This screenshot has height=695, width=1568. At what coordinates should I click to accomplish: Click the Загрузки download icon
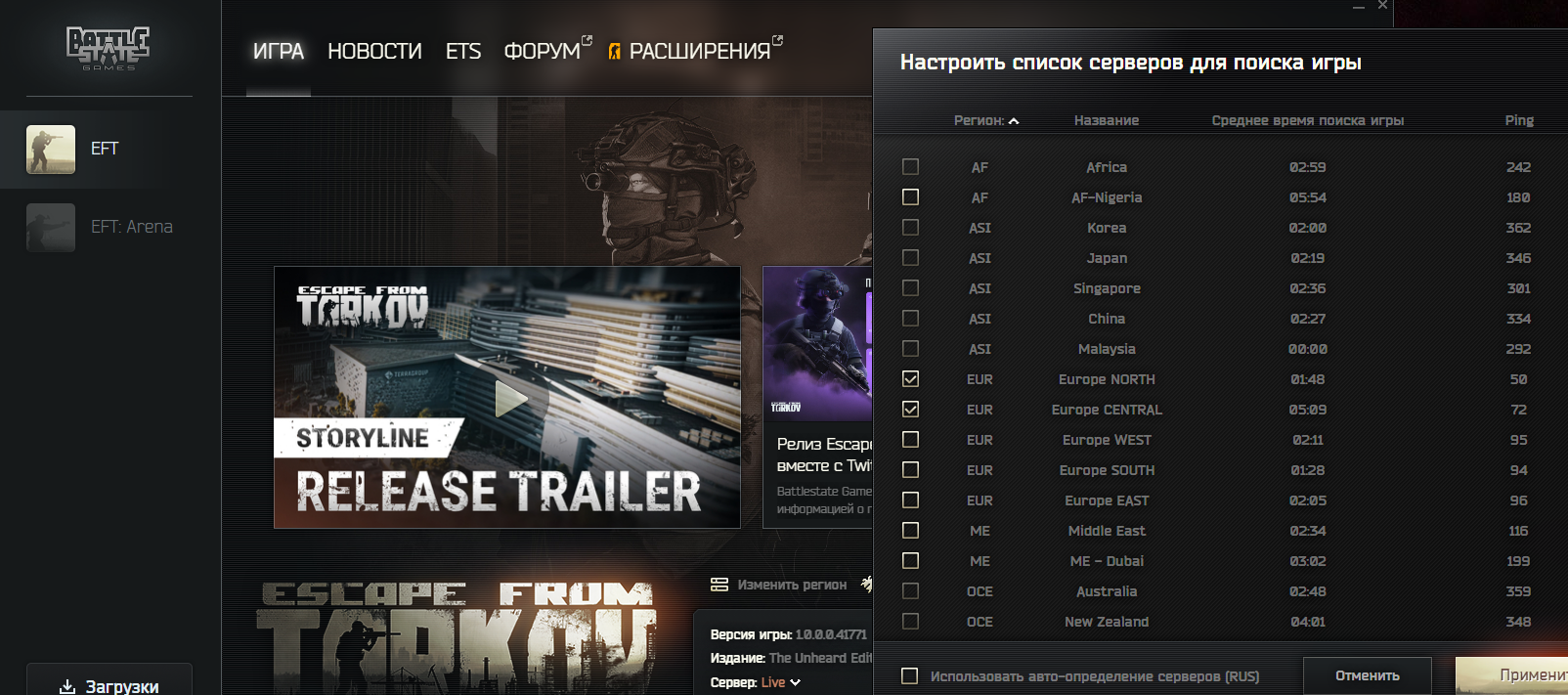coord(67,686)
